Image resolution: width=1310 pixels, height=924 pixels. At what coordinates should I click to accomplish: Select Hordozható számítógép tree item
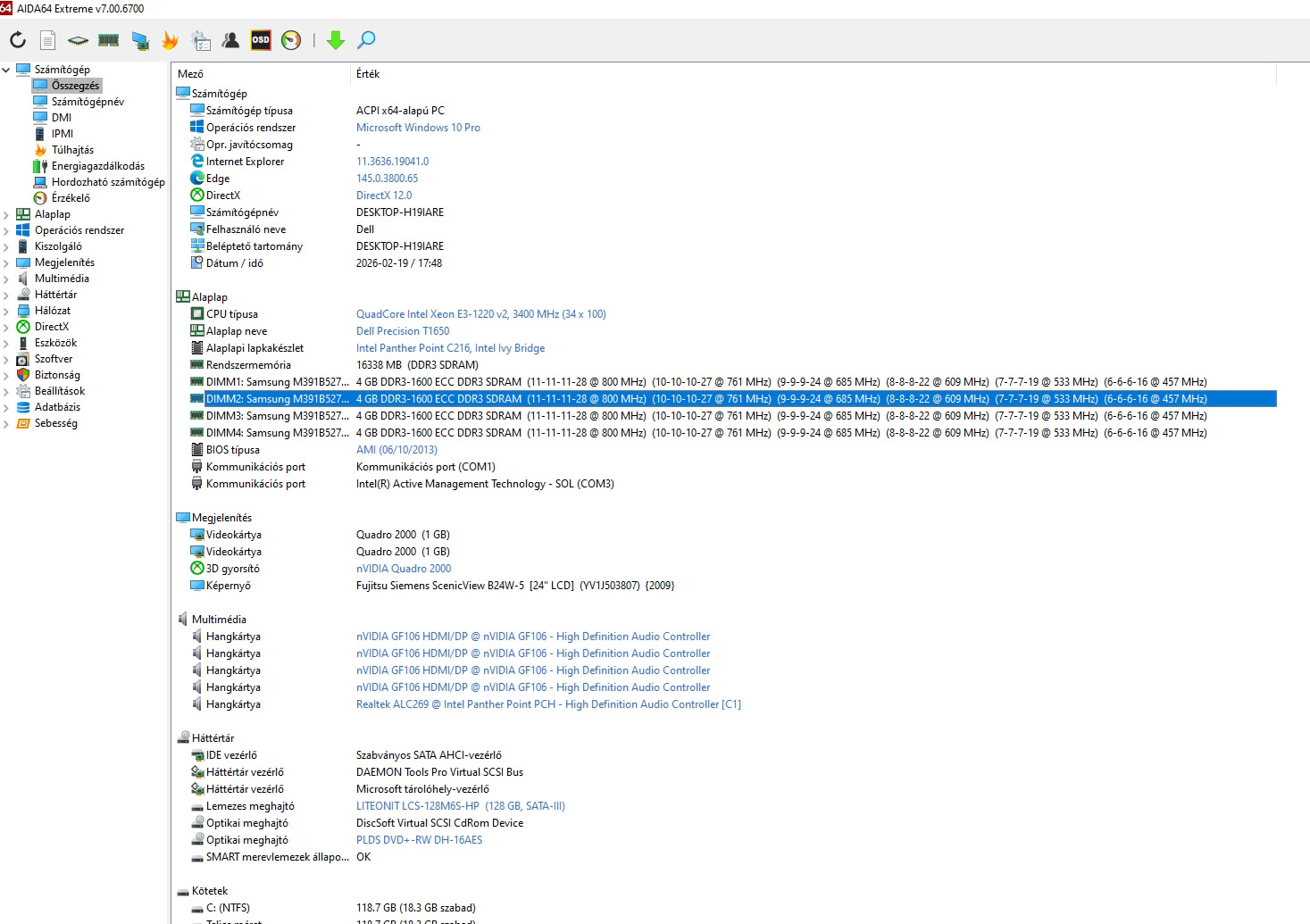click(x=108, y=182)
